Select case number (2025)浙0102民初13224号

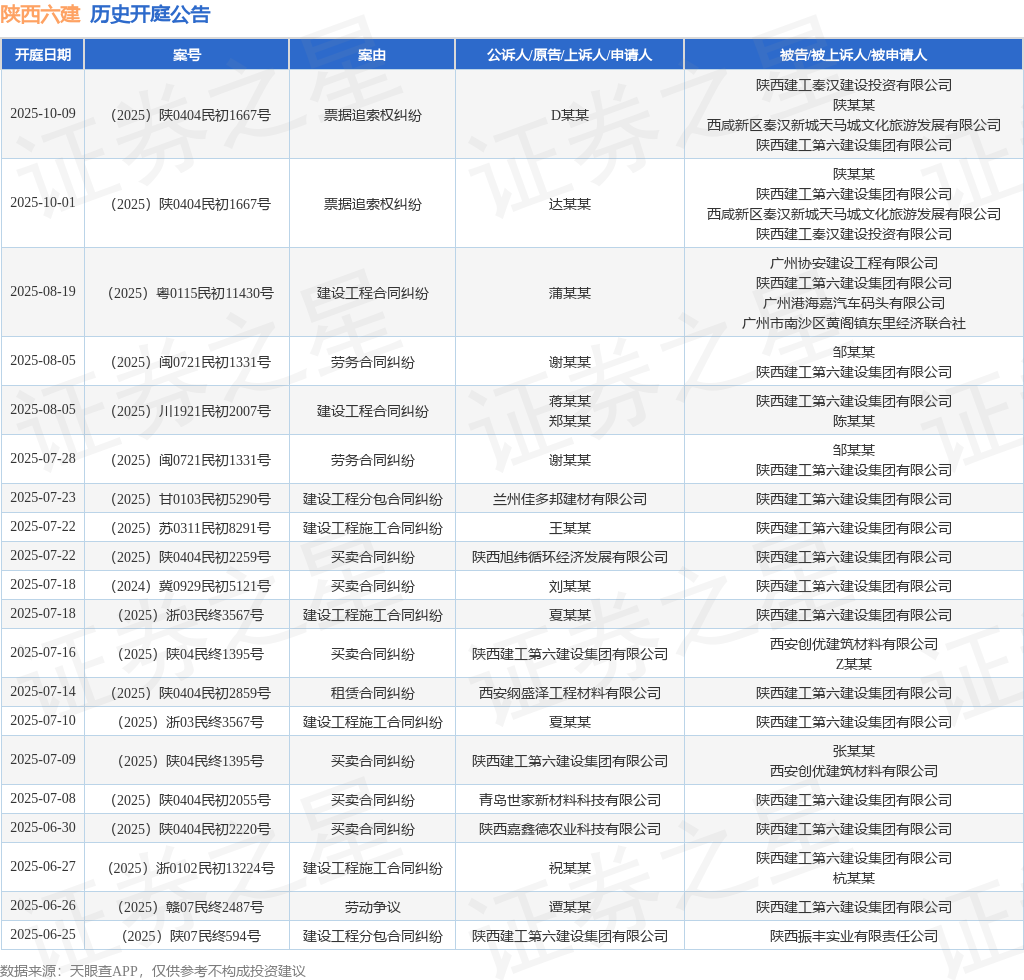pos(190,868)
